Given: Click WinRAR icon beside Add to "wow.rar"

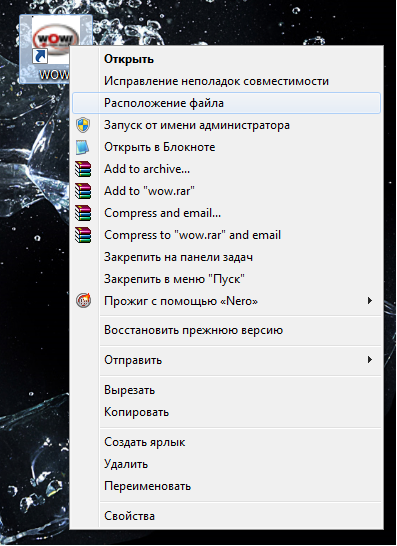Looking at the screenshot, I should coord(83,191).
